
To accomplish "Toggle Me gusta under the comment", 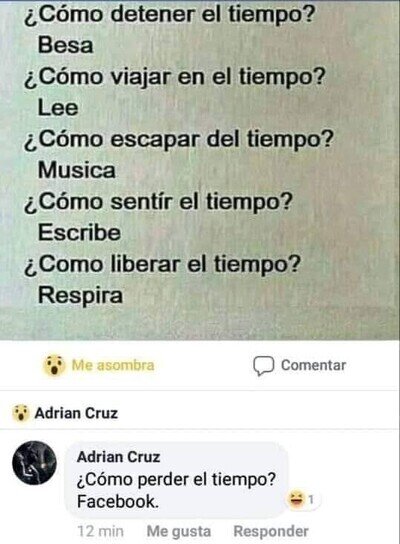I will (179, 531).
